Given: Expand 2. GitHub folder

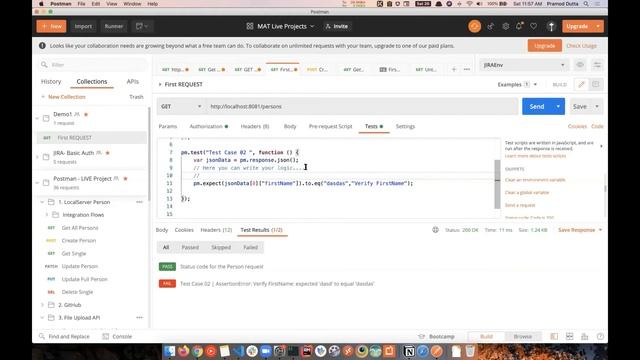Looking at the screenshot, I should pos(42,305).
